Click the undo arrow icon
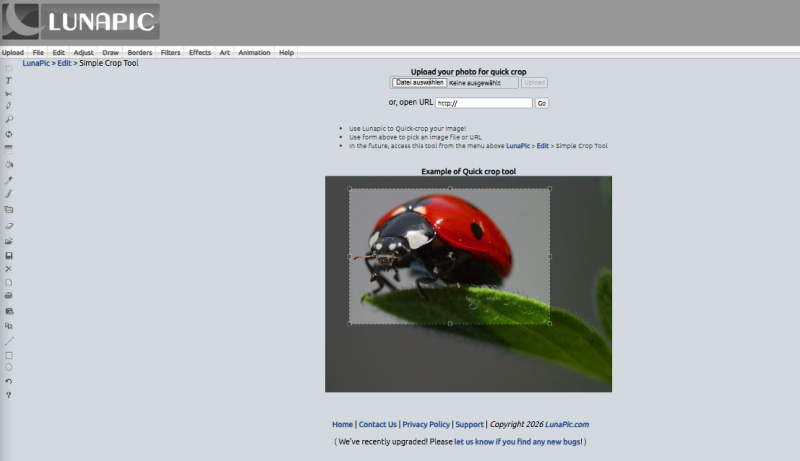The width and height of the screenshot is (800, 461). (9, 381)
